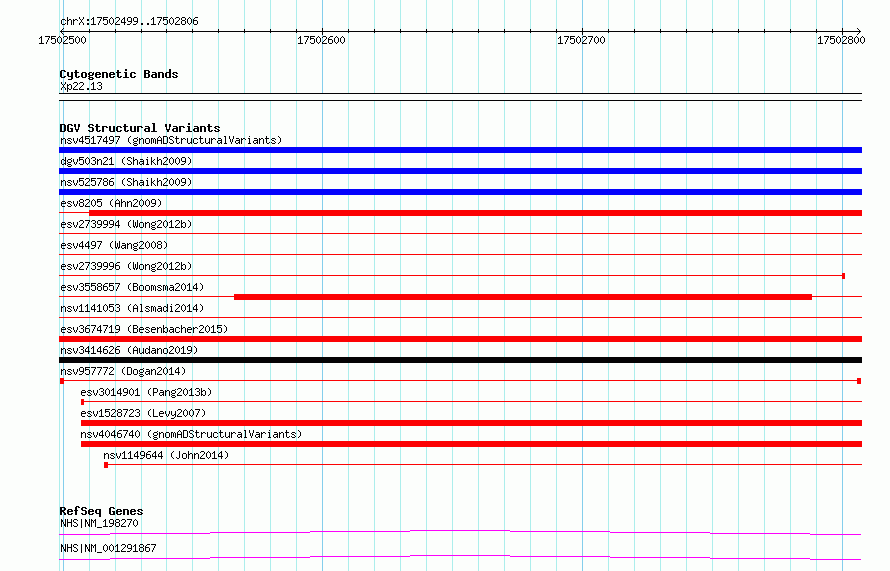This screenshot has height=571, width=890.
Task: Open the NHS|NM_198270 gene label
Action: click(x=99, y=523)
